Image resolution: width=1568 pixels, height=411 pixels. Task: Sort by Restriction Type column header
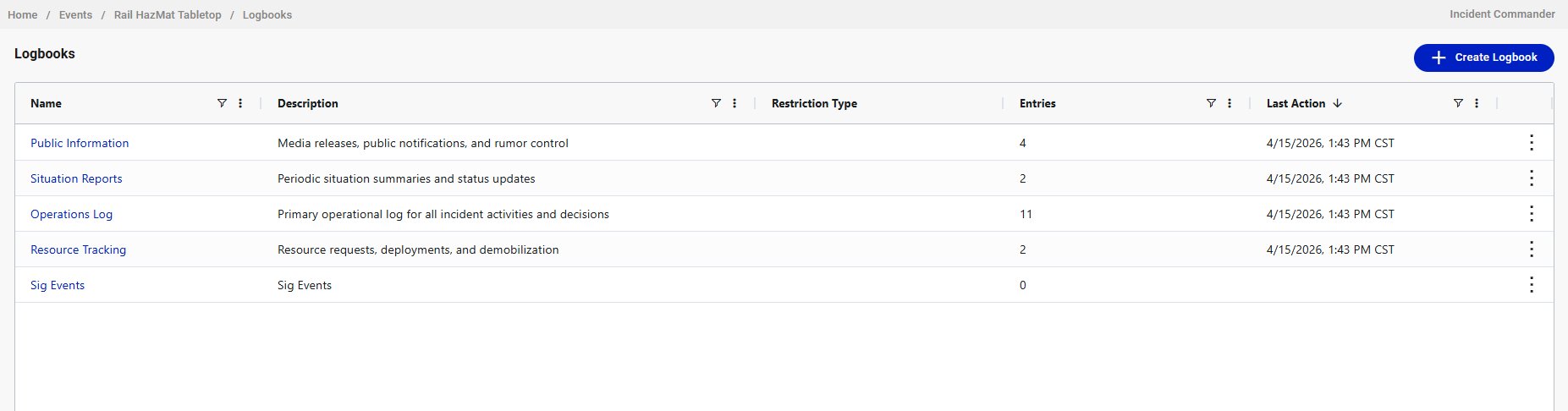[814, 103]
